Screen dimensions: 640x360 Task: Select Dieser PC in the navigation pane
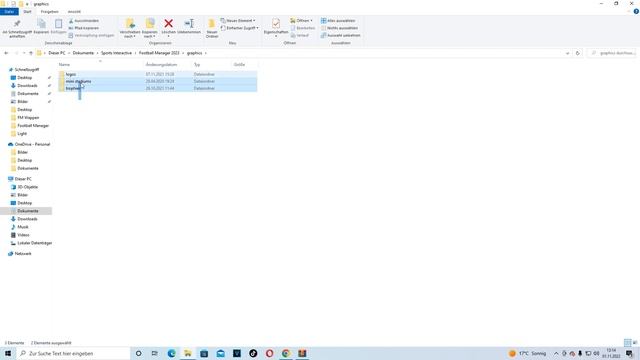22,179
